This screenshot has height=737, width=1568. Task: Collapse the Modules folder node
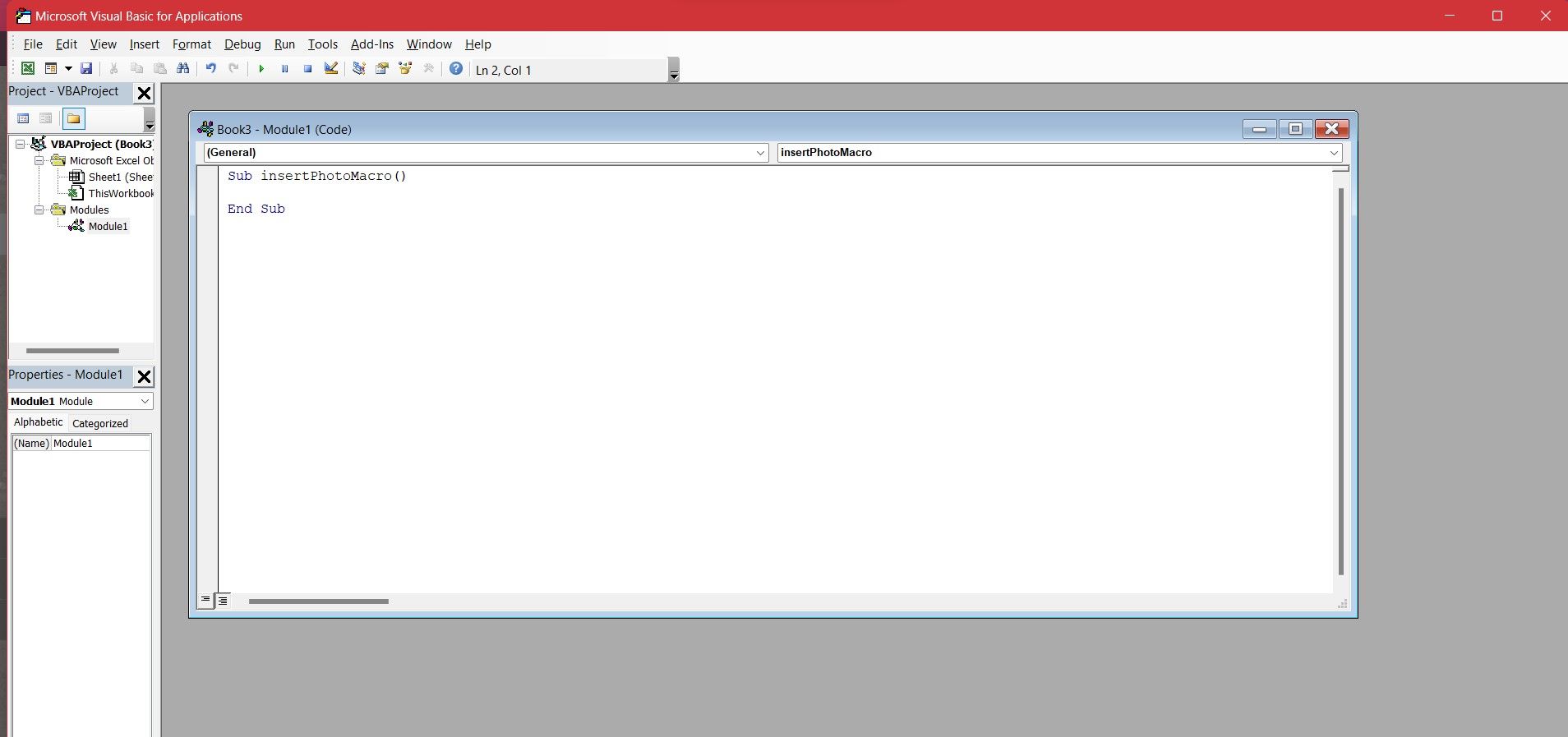point(39,210)
